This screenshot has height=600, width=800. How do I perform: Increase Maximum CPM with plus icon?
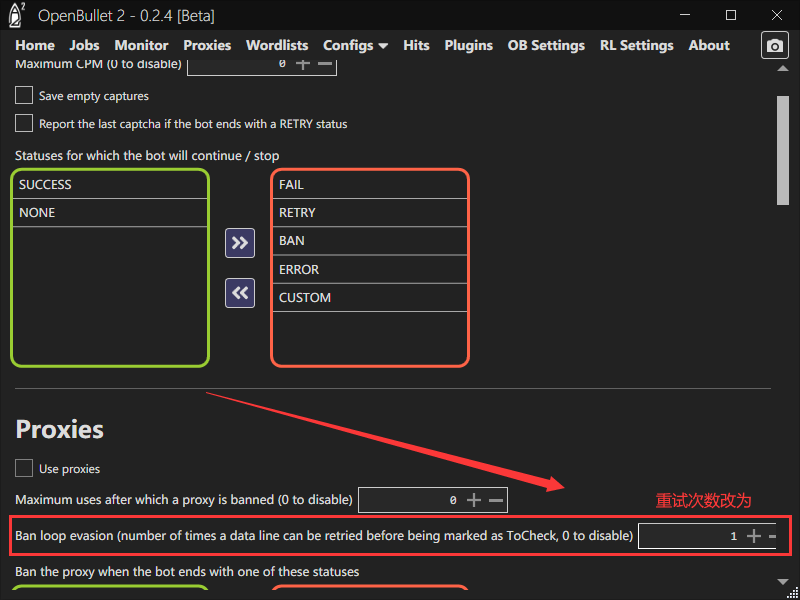click(x=303, y=63)
